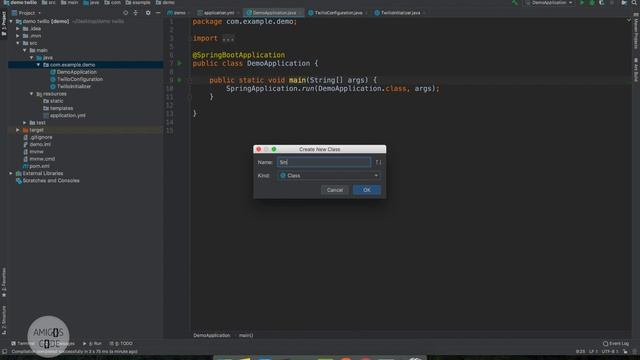Click run gutter icon beside class DemoApplication
Viewport: 640px width, 360px height.
180,63
